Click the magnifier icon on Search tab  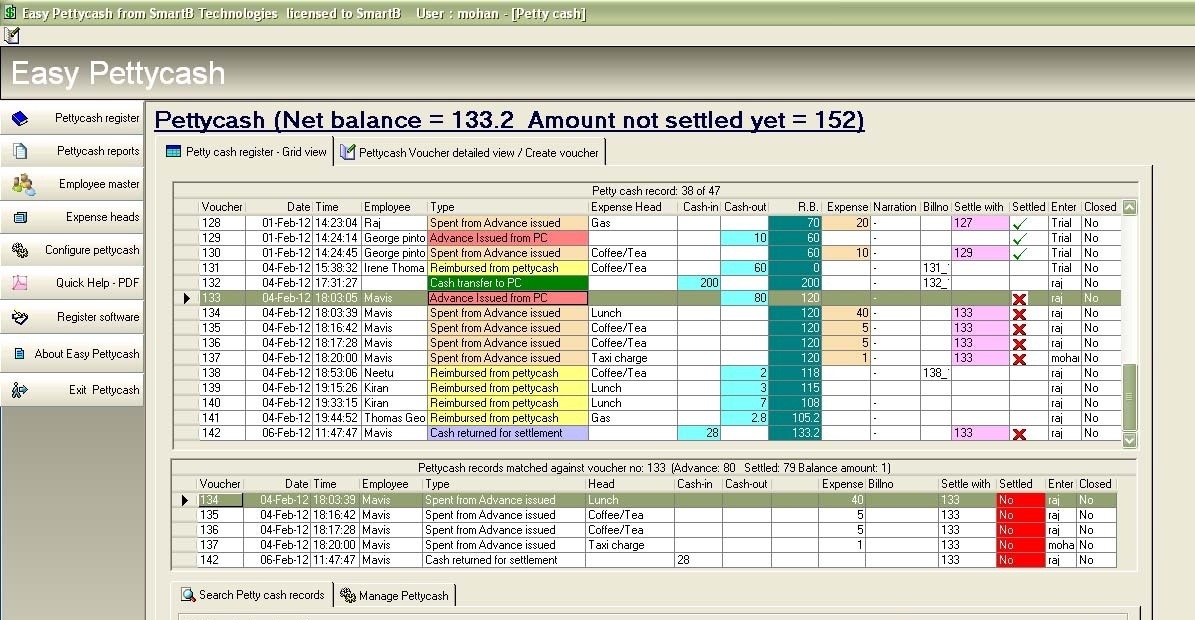tap(187, 595)
